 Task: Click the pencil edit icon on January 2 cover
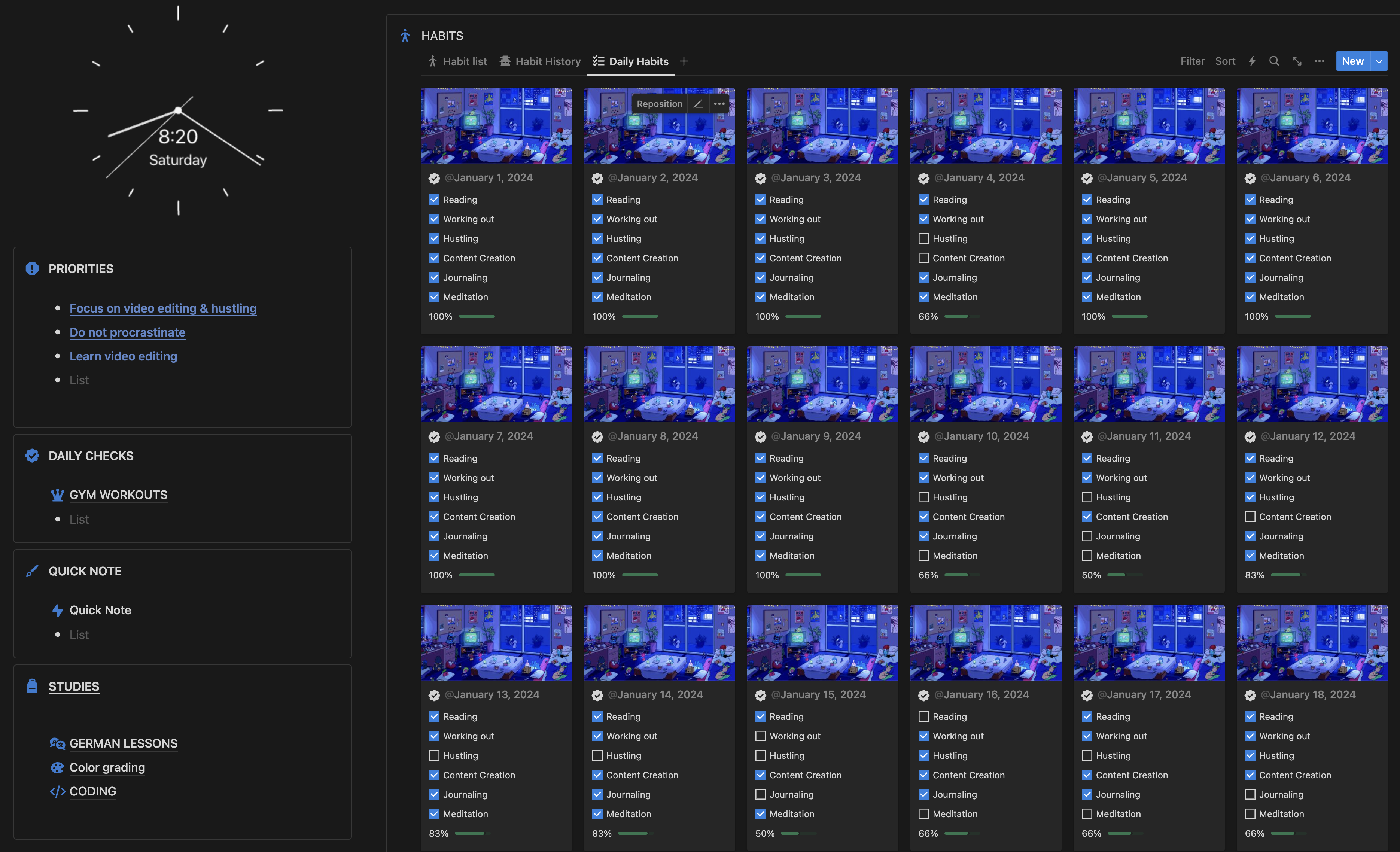[698, 103]
